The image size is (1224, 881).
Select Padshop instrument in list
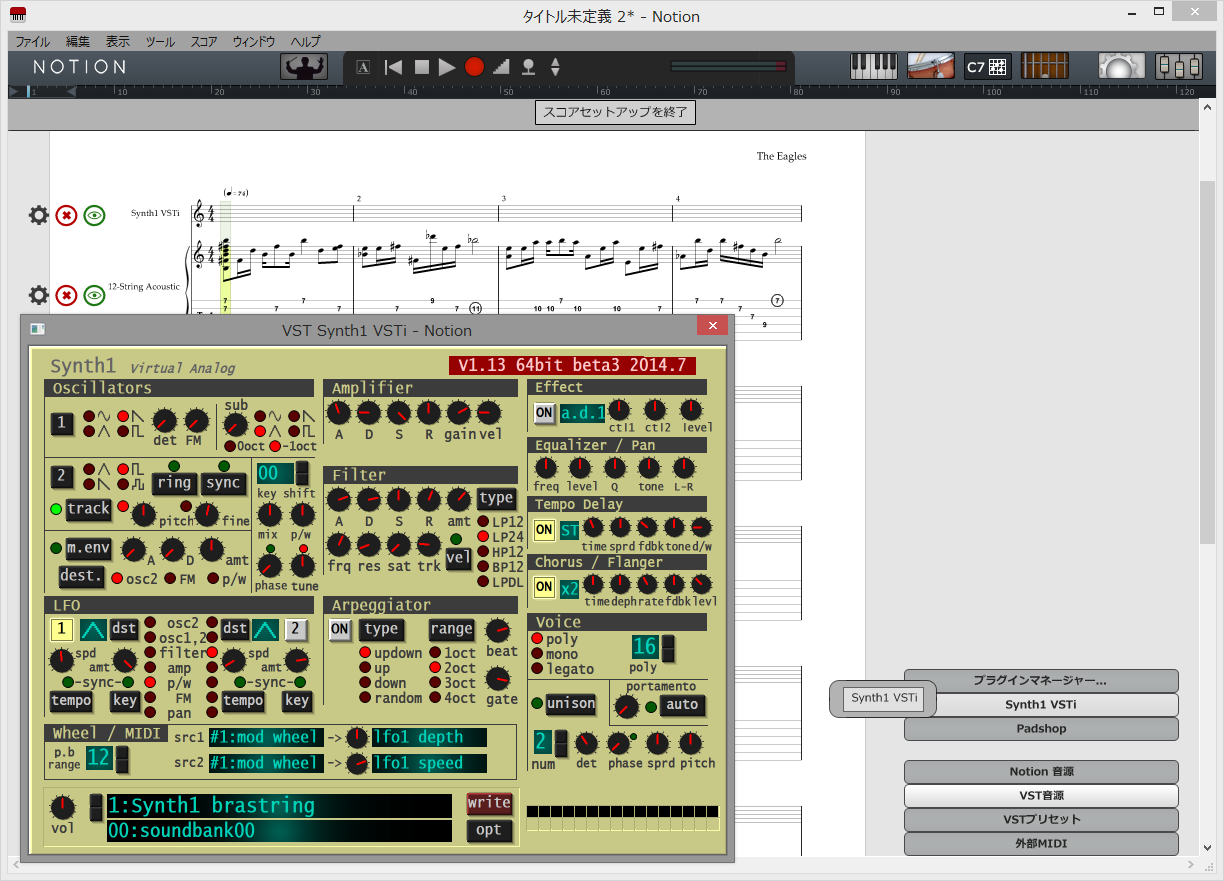coord(1041,729)
